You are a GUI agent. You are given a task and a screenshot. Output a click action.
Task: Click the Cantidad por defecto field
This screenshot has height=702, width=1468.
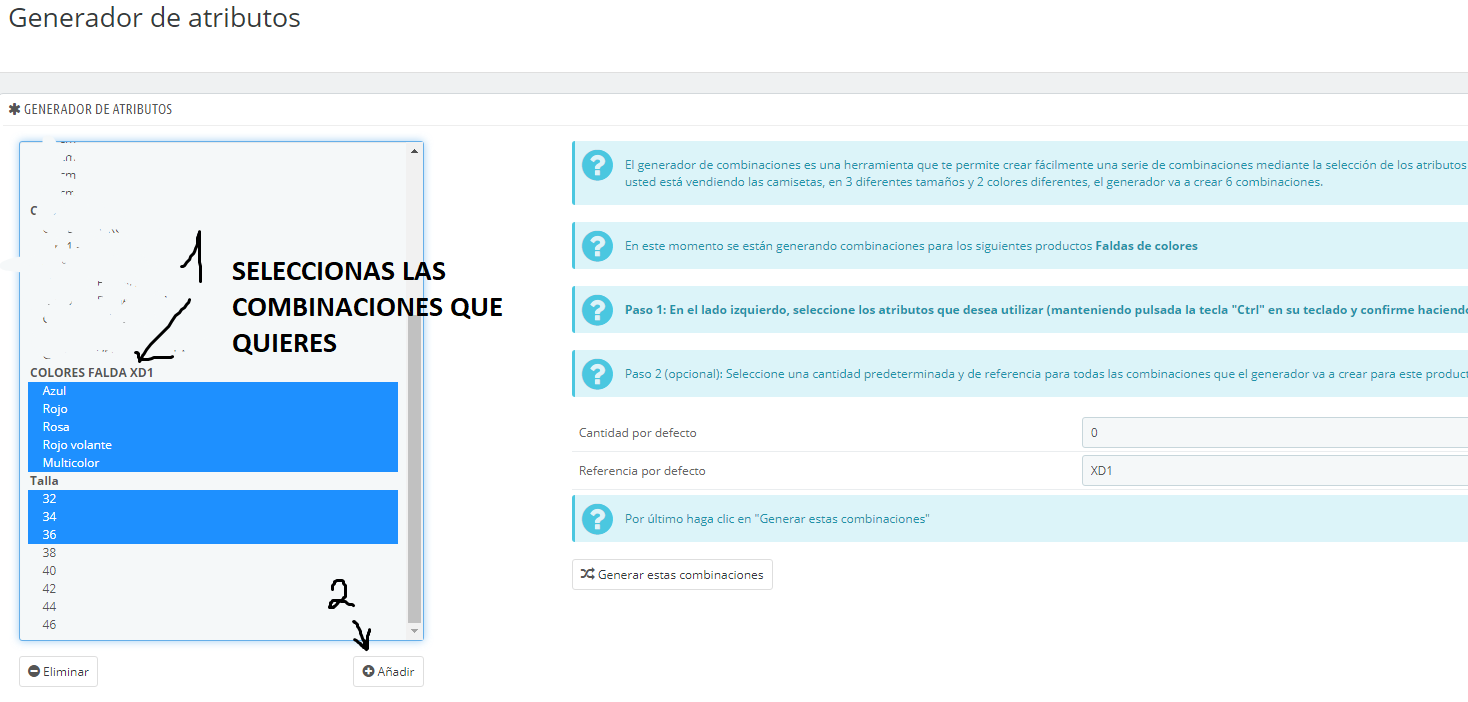point(1275,433)
